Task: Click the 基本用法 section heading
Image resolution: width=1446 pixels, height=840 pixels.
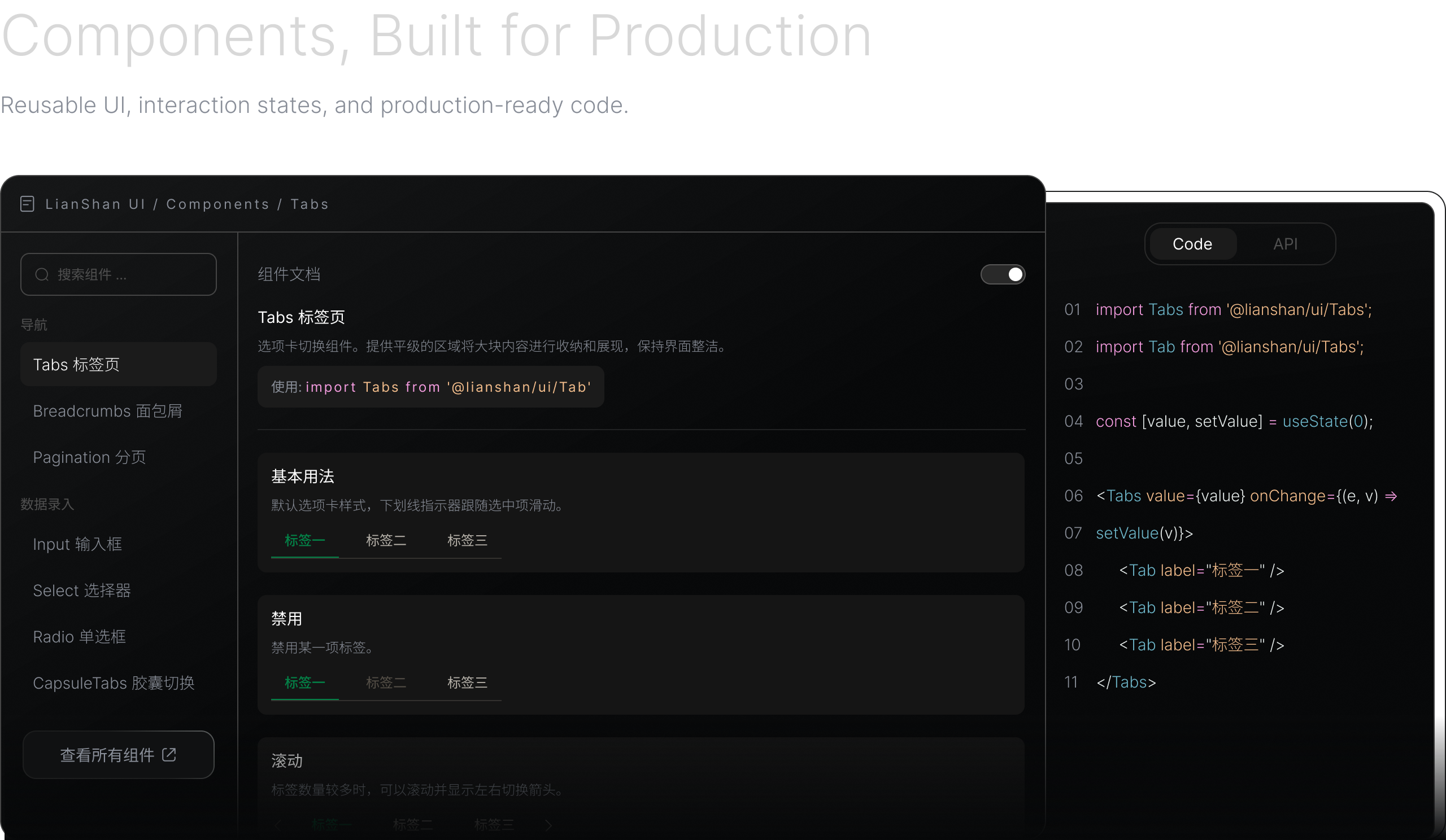Action: 302,476
